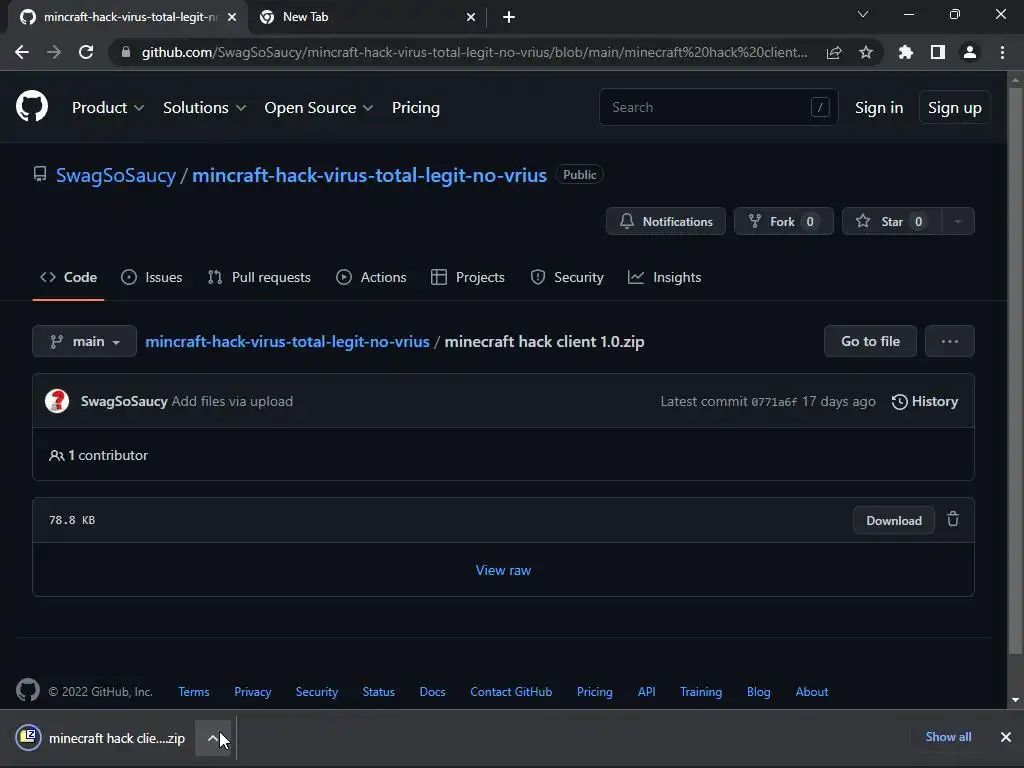Close the New Tab tab
This screenshot has width=1024, height=768.
471,17
